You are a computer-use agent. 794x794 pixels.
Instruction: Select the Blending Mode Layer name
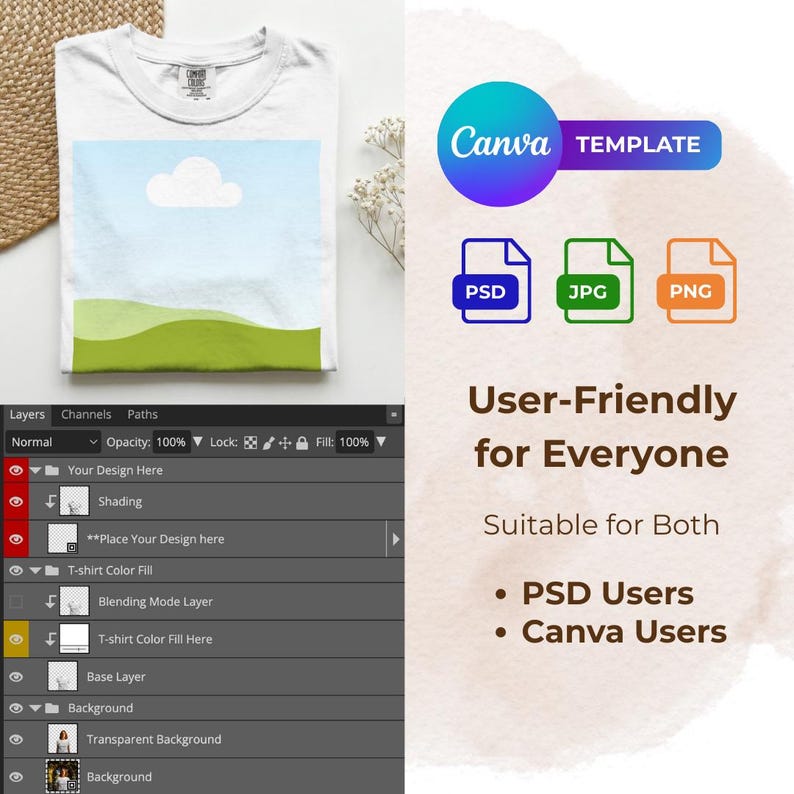point(155,602)
